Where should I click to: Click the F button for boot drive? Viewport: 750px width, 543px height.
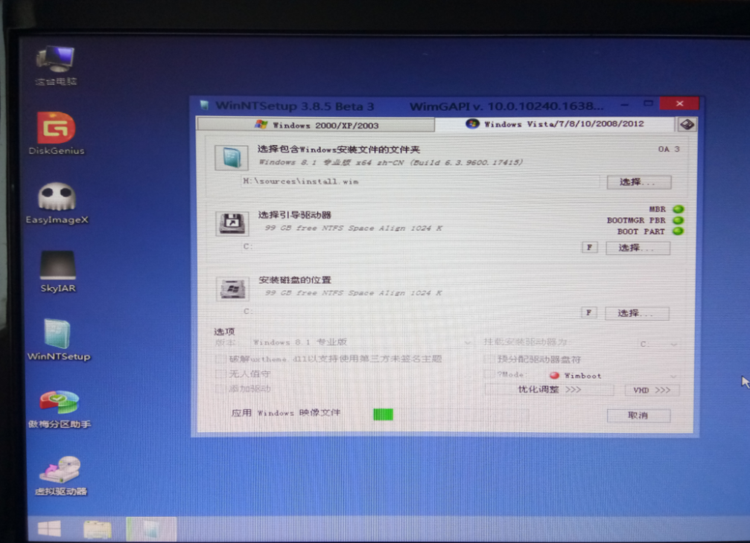click(589, 247)
